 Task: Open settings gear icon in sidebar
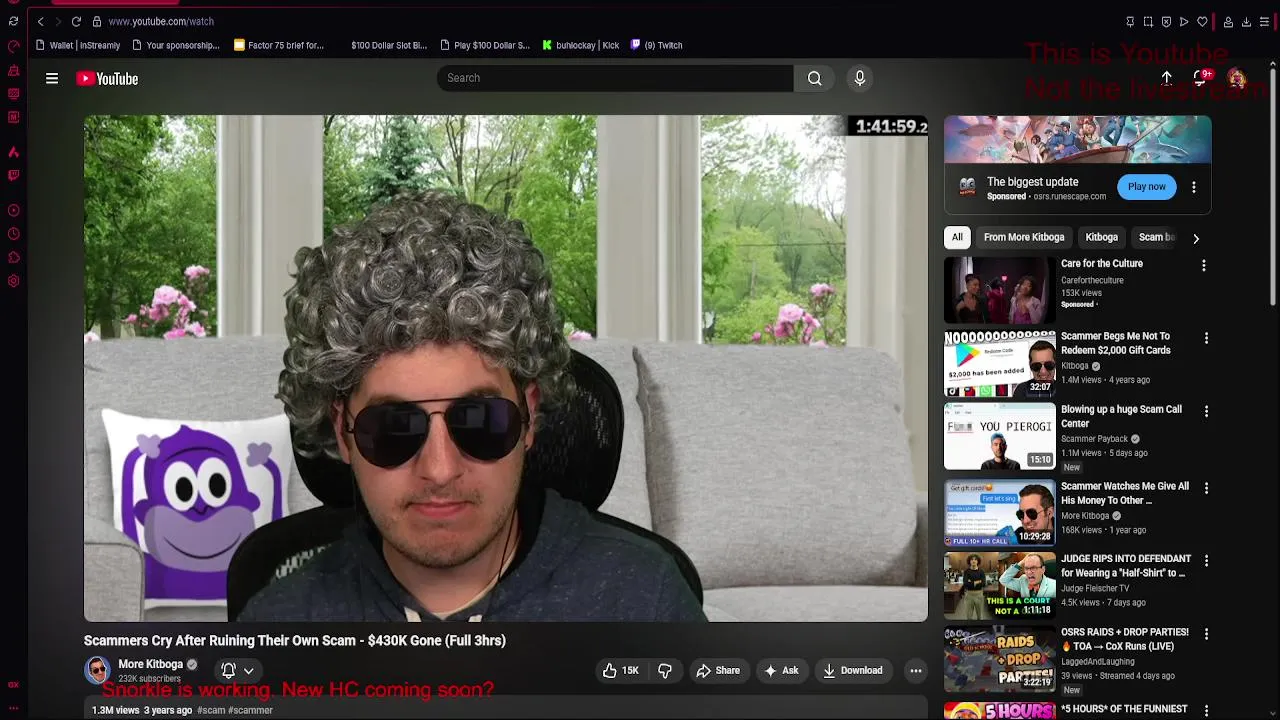[13, 281]
